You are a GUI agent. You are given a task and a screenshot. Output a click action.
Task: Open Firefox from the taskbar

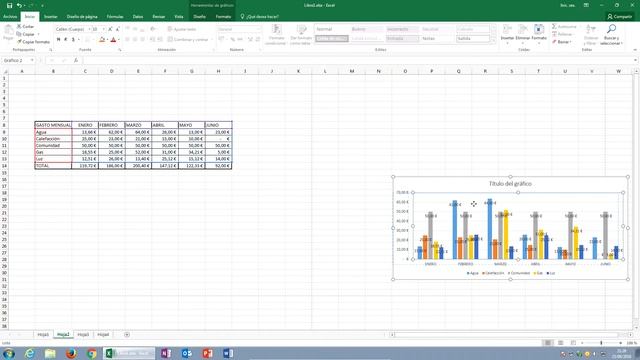[71, 353]
